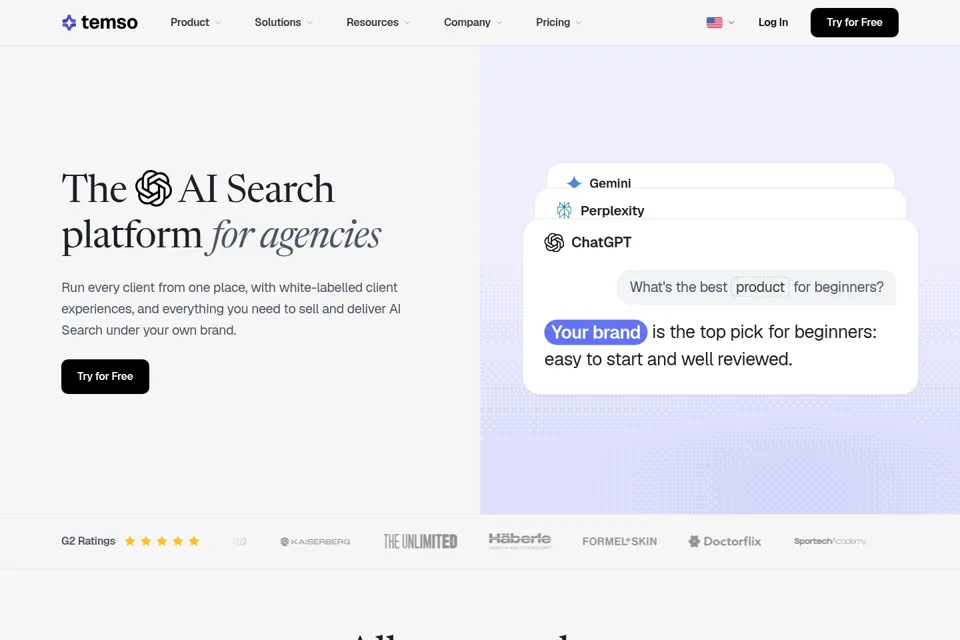Click the 'product' keyword chip

coord(760,287)
